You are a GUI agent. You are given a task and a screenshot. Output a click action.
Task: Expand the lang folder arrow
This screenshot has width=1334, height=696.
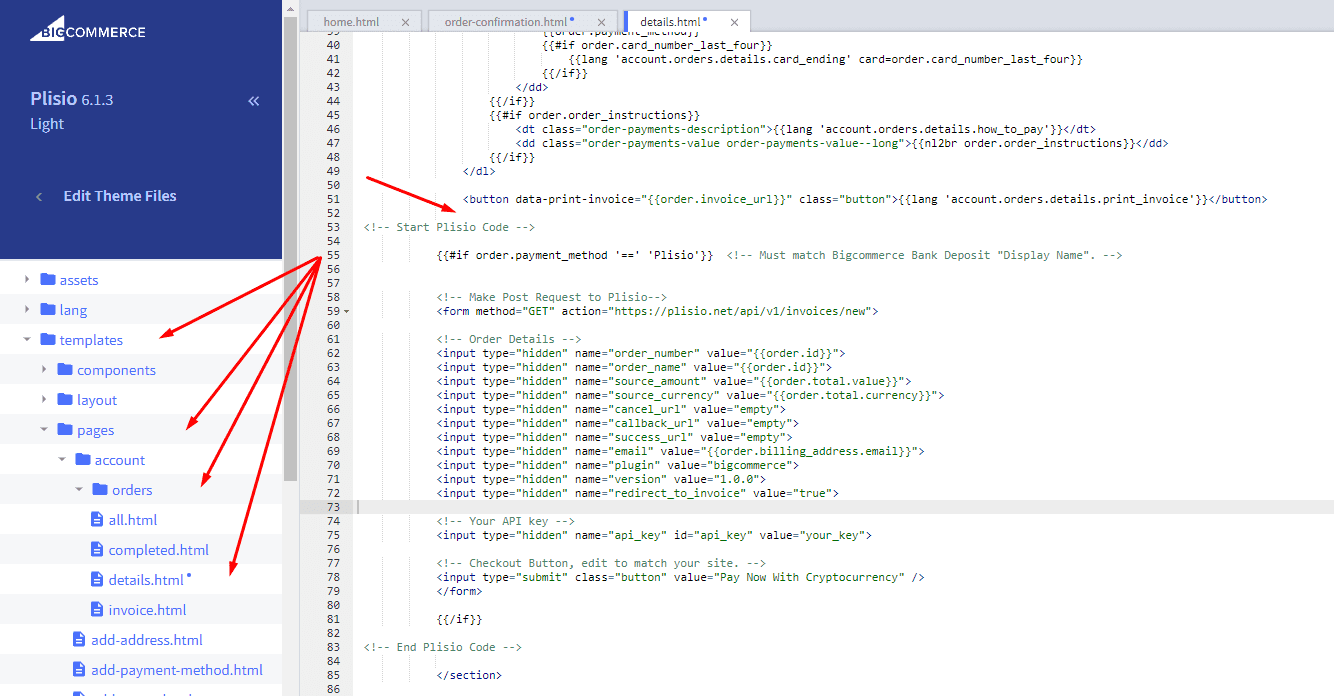point(27,310)
